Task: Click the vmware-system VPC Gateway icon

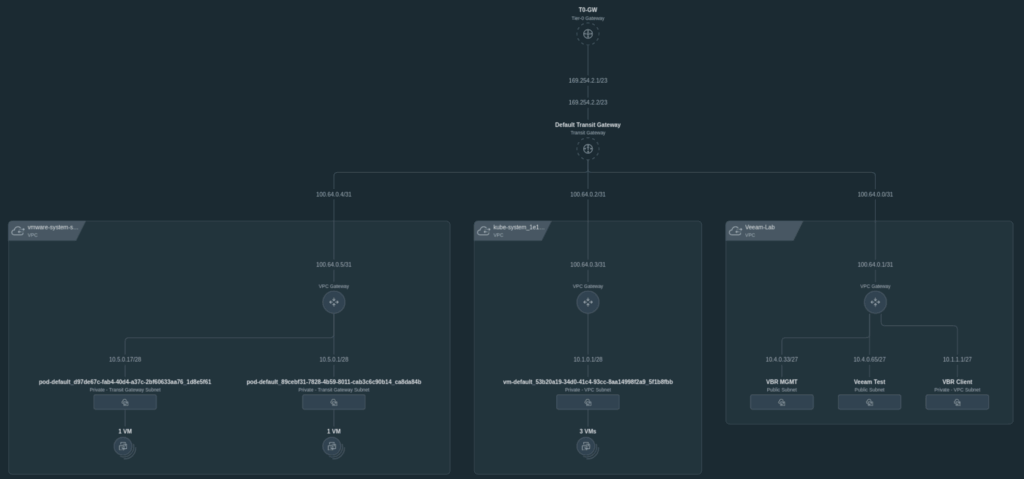Action: pyautogui.click(x=334, y=302)
